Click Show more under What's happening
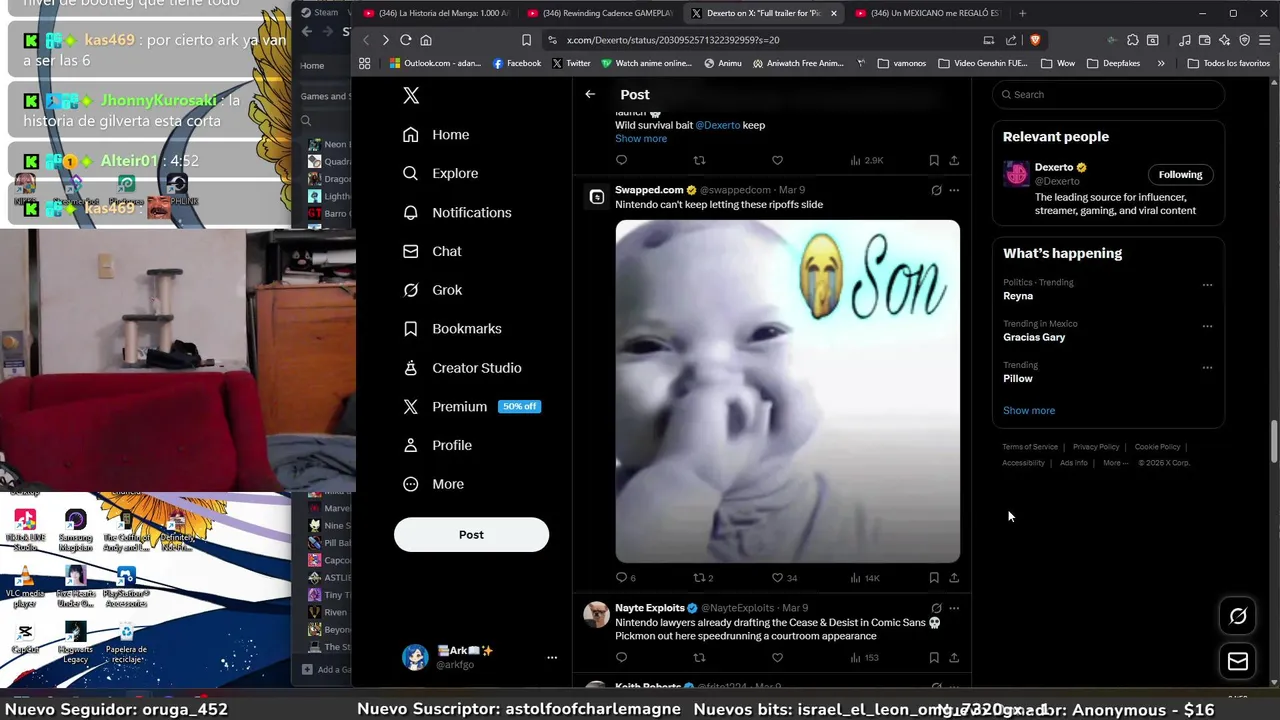1280x720 pixels. coord(1029,411)
